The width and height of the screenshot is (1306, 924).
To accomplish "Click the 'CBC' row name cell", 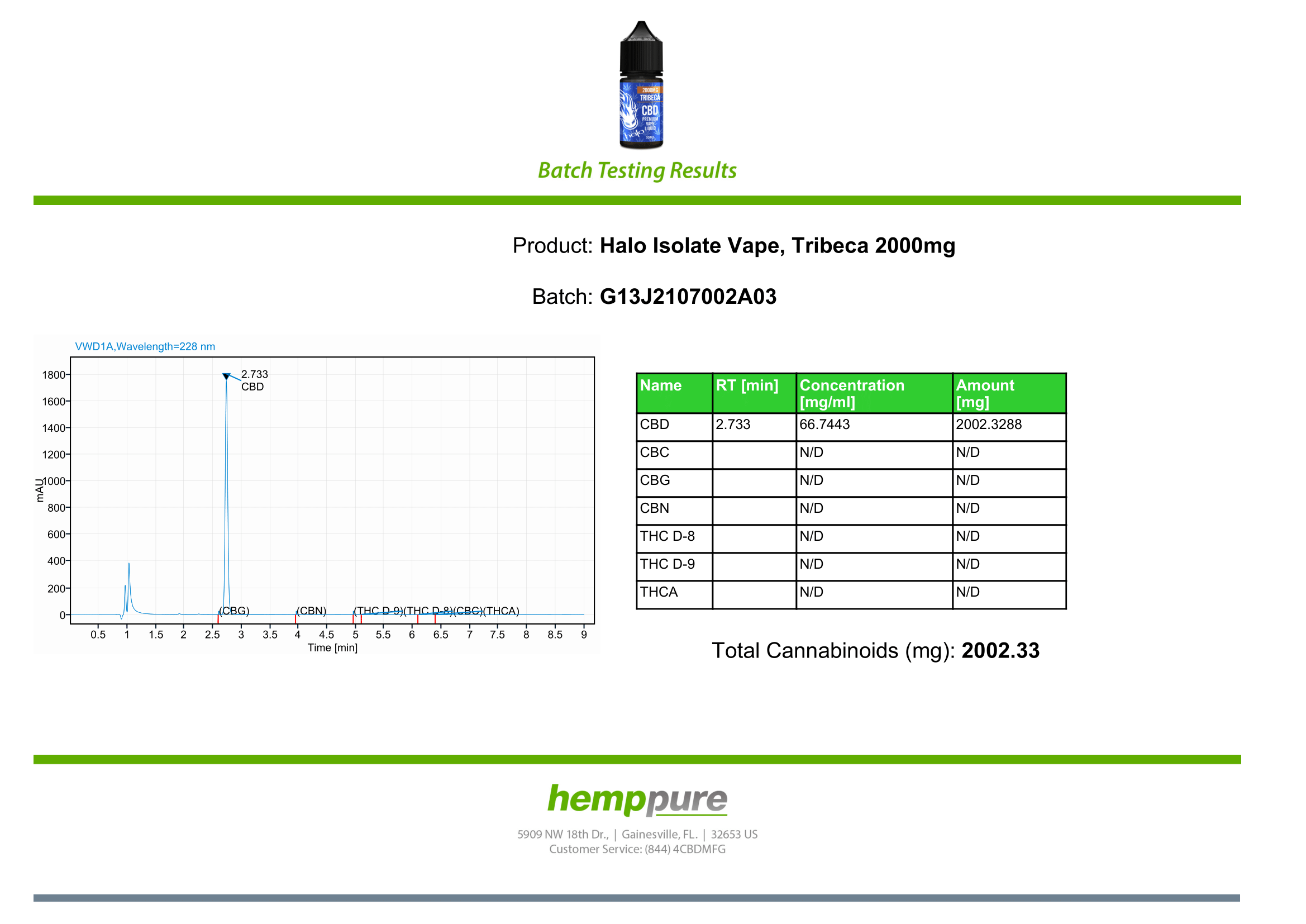I will (674, 455).
